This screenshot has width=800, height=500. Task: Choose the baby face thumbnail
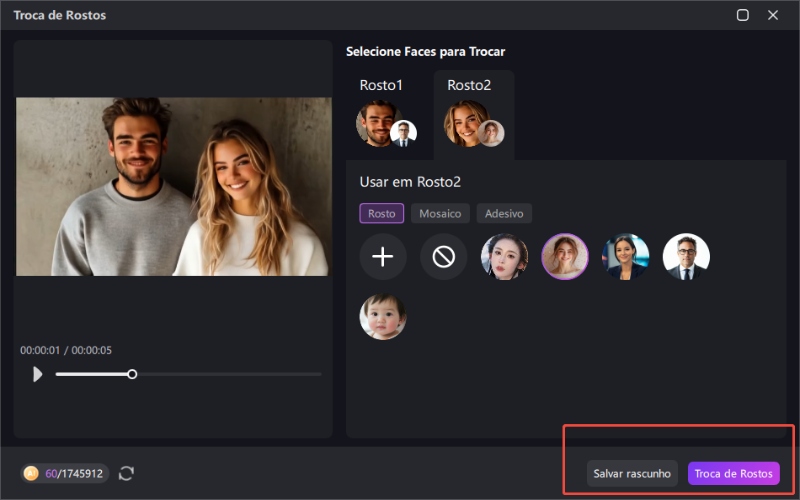[383, 316]
